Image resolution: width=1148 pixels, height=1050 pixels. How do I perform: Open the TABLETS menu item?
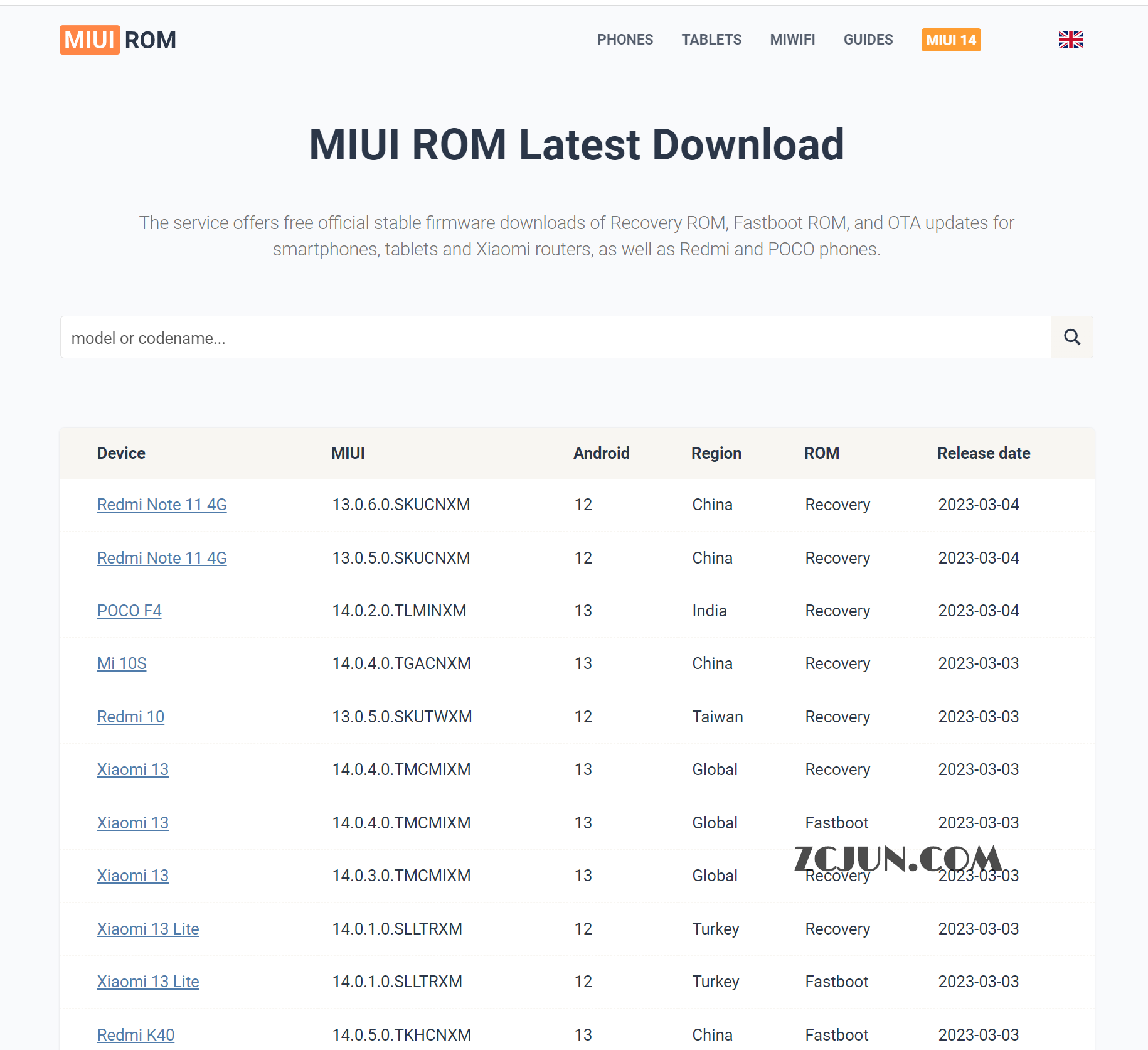(711, 40)
